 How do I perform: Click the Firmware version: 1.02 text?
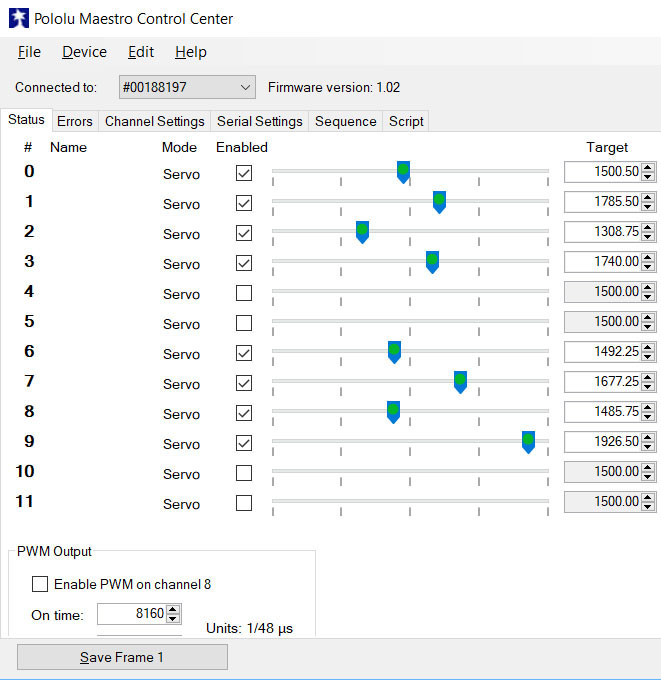334,87
